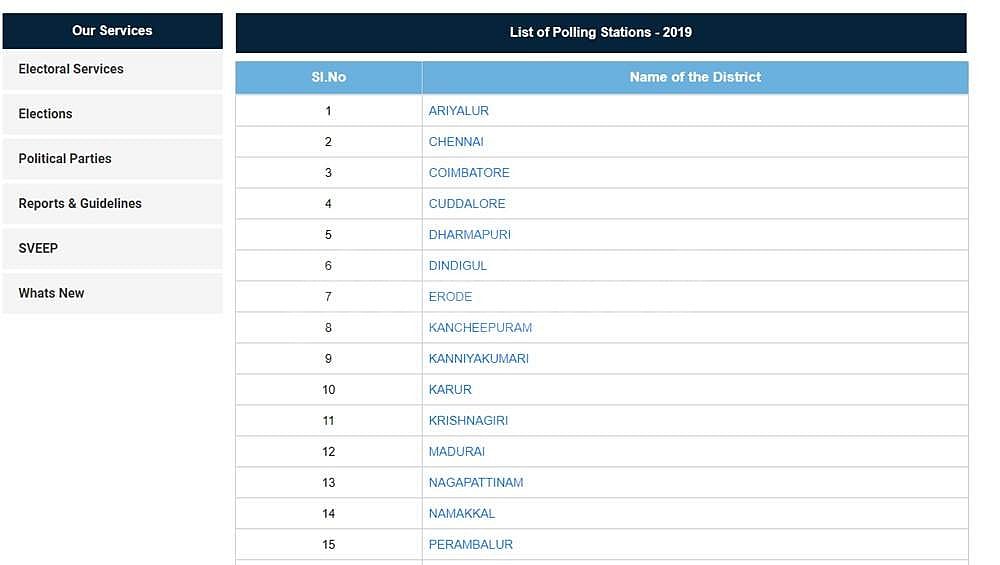Go to Reports & Guidelines
Viewport: 1000px width, 565px height.
[80, 204]
